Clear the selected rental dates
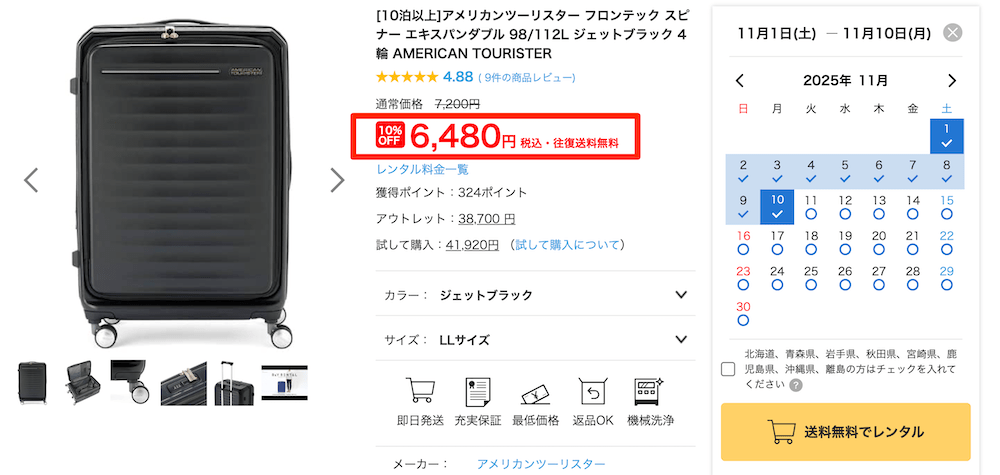Image resolution: width=1000 pixels, height=475 pixels. coord(953,33)
